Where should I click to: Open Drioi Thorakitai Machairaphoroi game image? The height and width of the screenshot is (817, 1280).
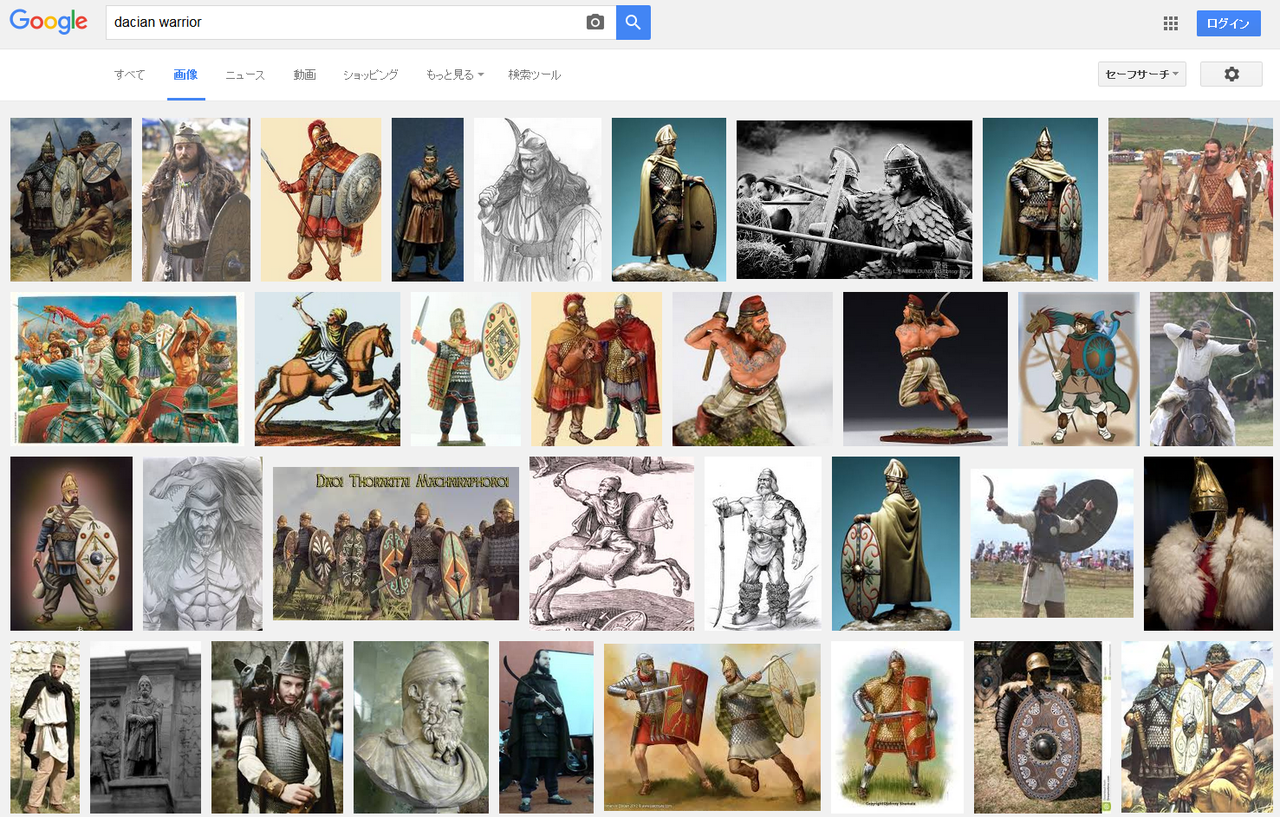[396, 544]
